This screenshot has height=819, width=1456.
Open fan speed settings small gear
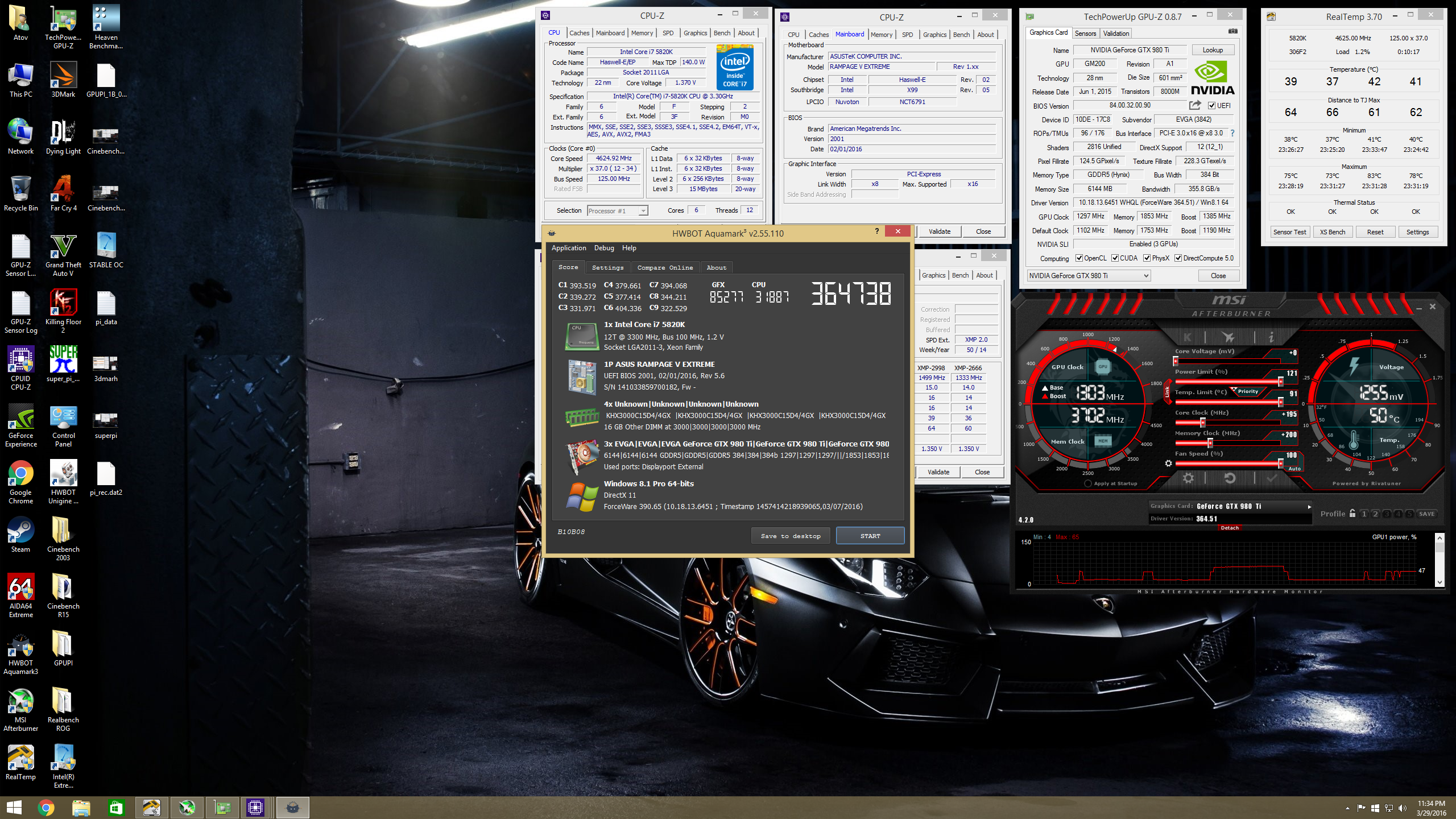point(1168,464)
